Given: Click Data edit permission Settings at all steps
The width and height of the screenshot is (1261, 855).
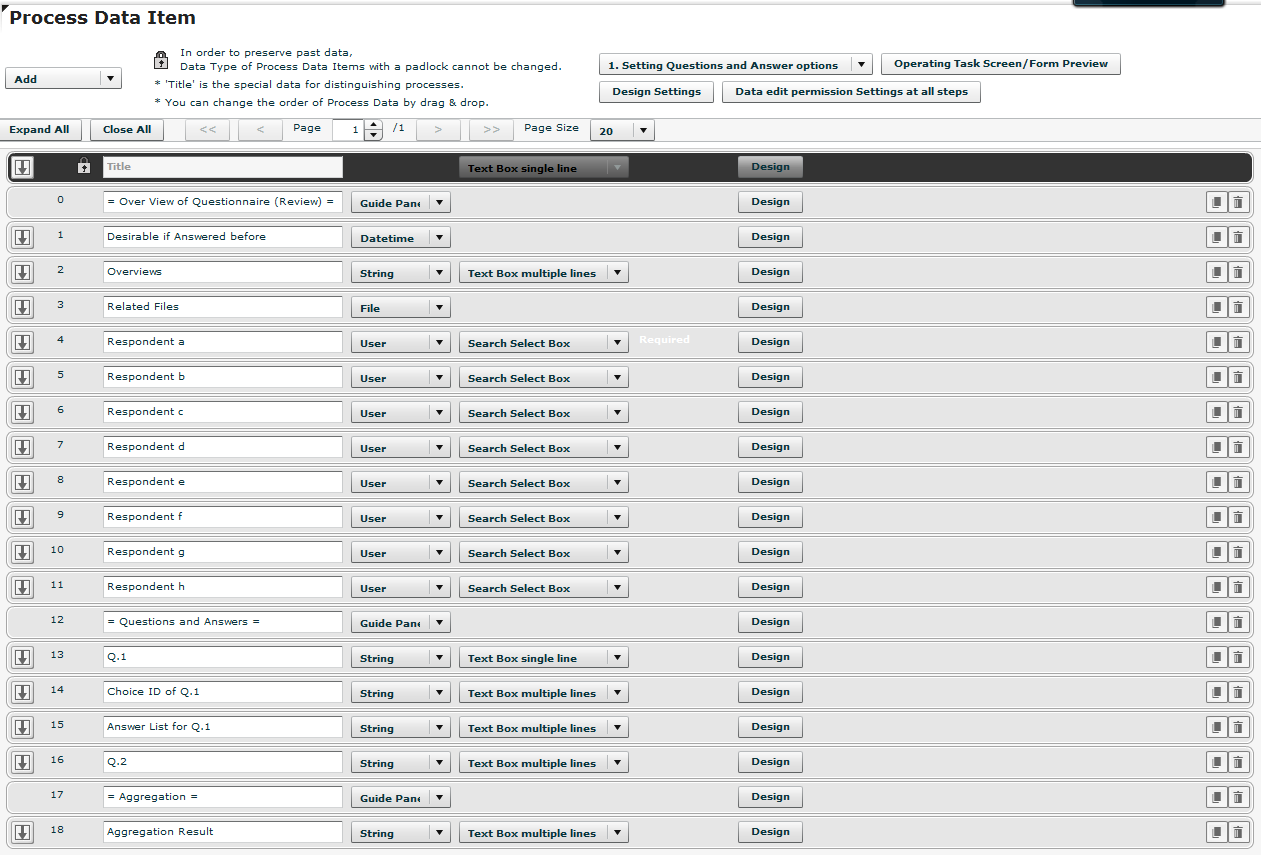Looking at the screenshot, I should [x=851, y=91].
